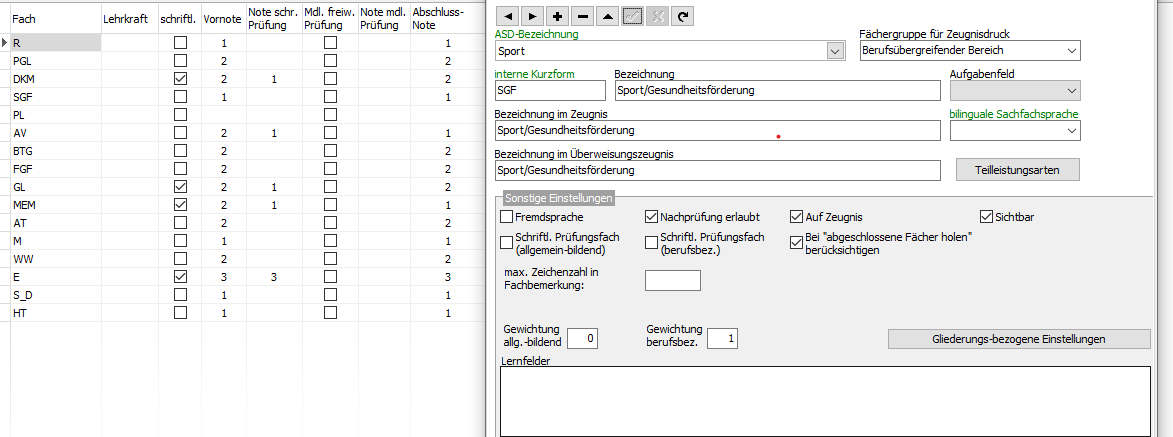The image size is (1173, 437).
Task: Refresh data with the curved arrow icon
Action: pyautogui.click(x=682, y=16)
